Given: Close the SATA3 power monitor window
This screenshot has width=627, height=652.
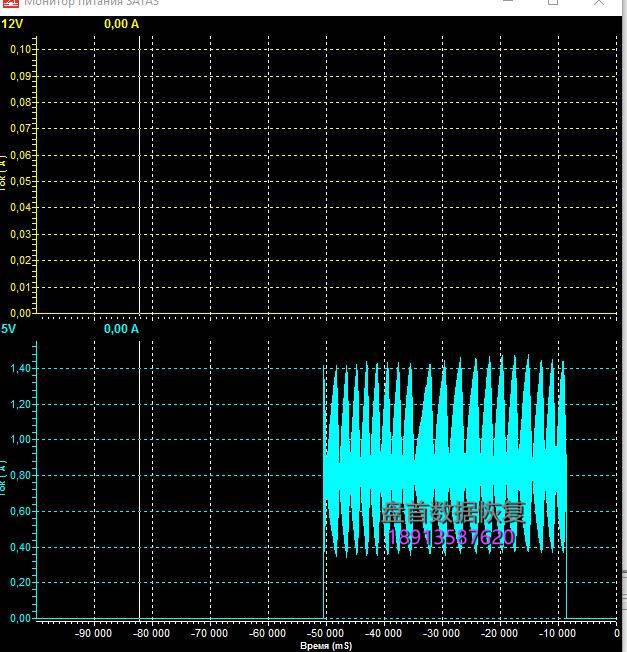Looking at the screenshot, I should pyautogui.click(x=599, y=2).
